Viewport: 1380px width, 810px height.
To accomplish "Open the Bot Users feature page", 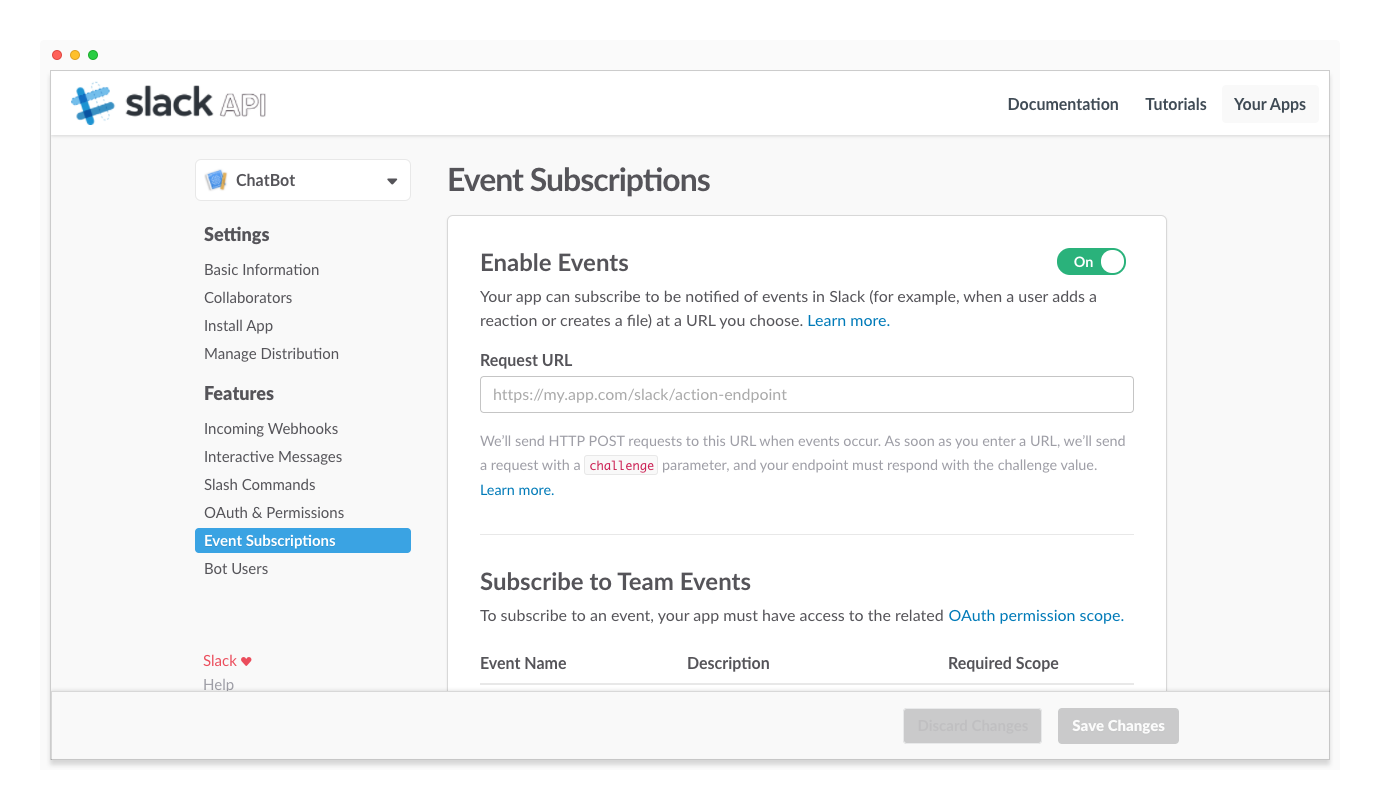I will pos(236,569).
